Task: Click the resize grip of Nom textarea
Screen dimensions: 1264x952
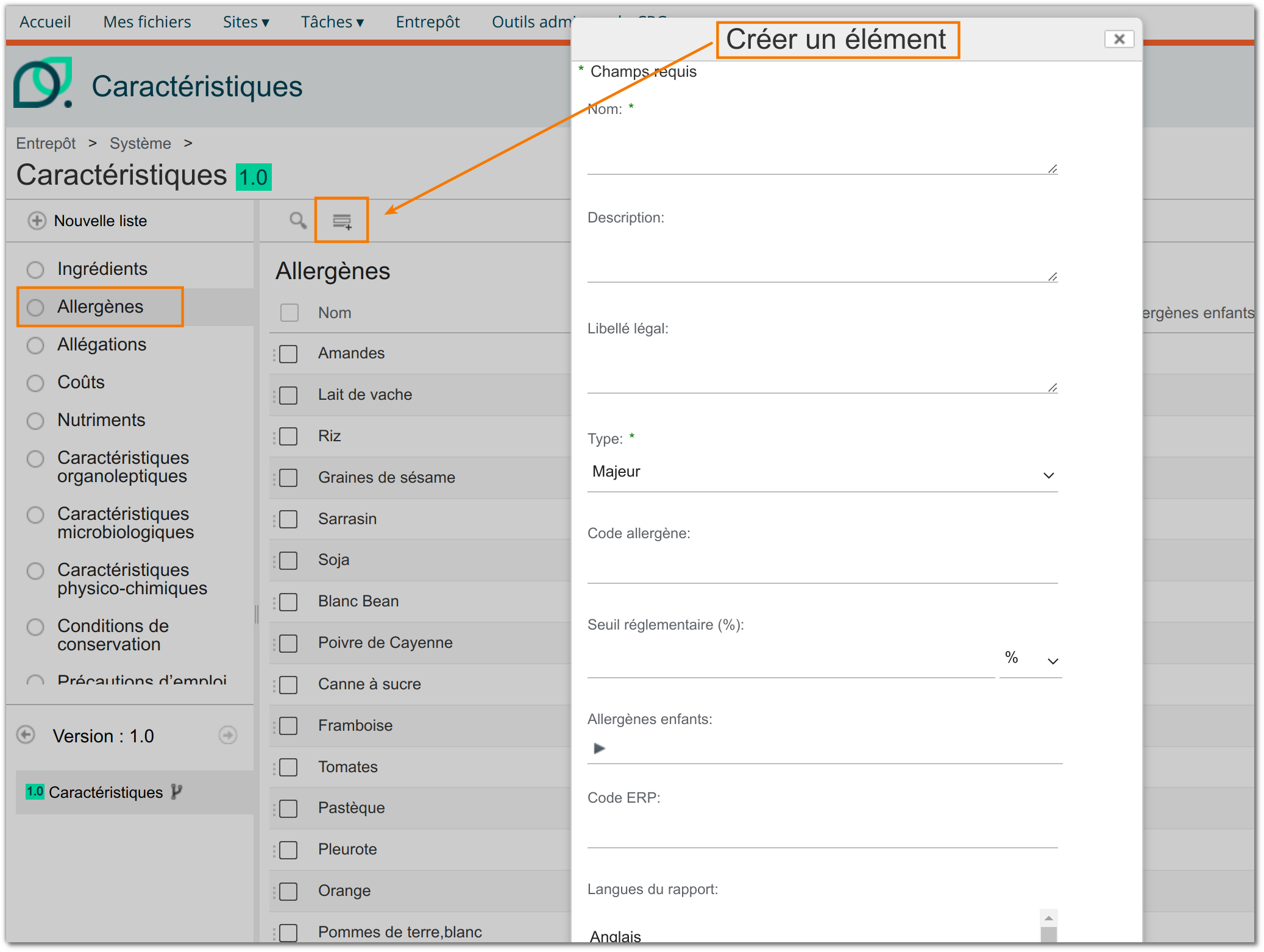Action: 1053,169
